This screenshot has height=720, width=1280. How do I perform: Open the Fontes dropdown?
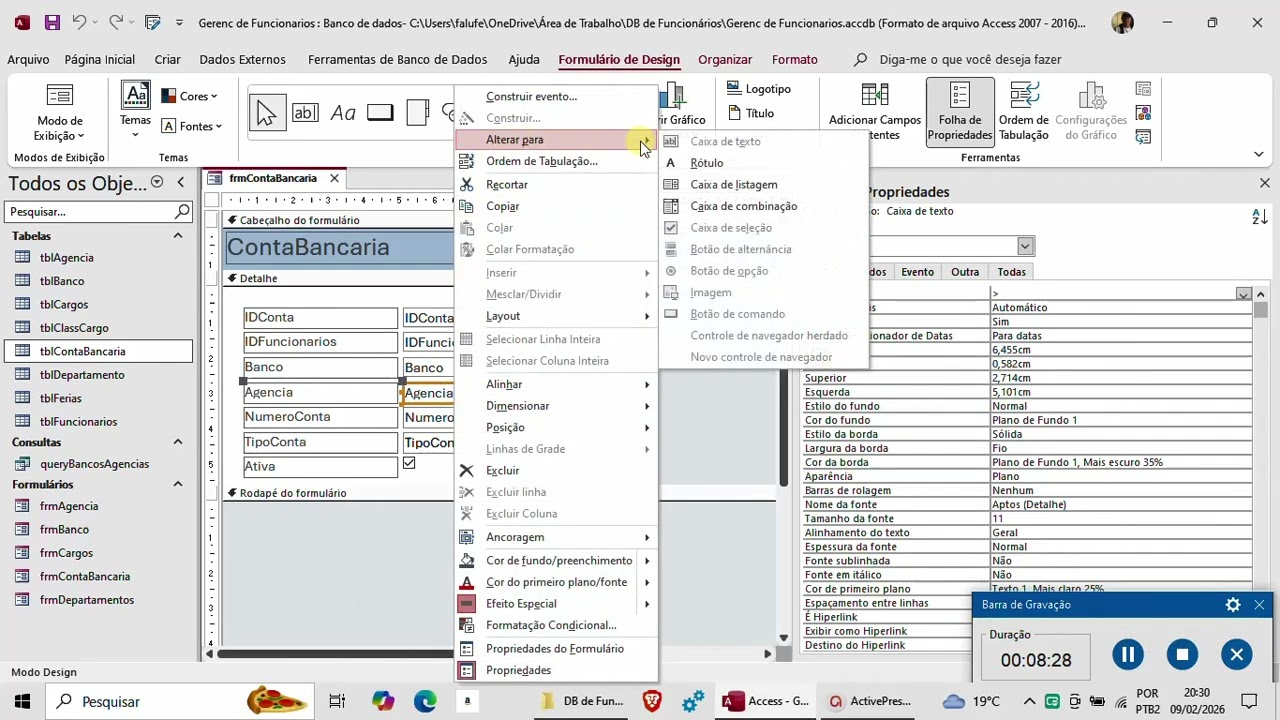coord(192,126)
